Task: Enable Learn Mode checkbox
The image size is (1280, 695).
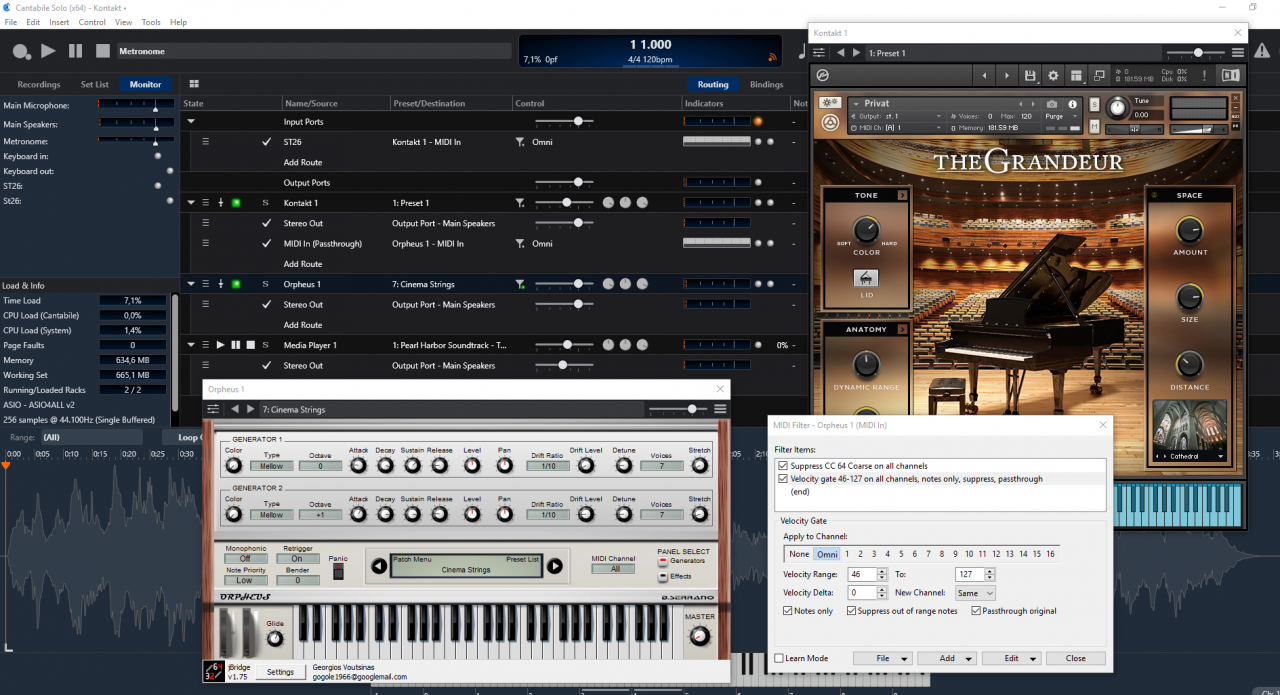Action: (779, 658)
